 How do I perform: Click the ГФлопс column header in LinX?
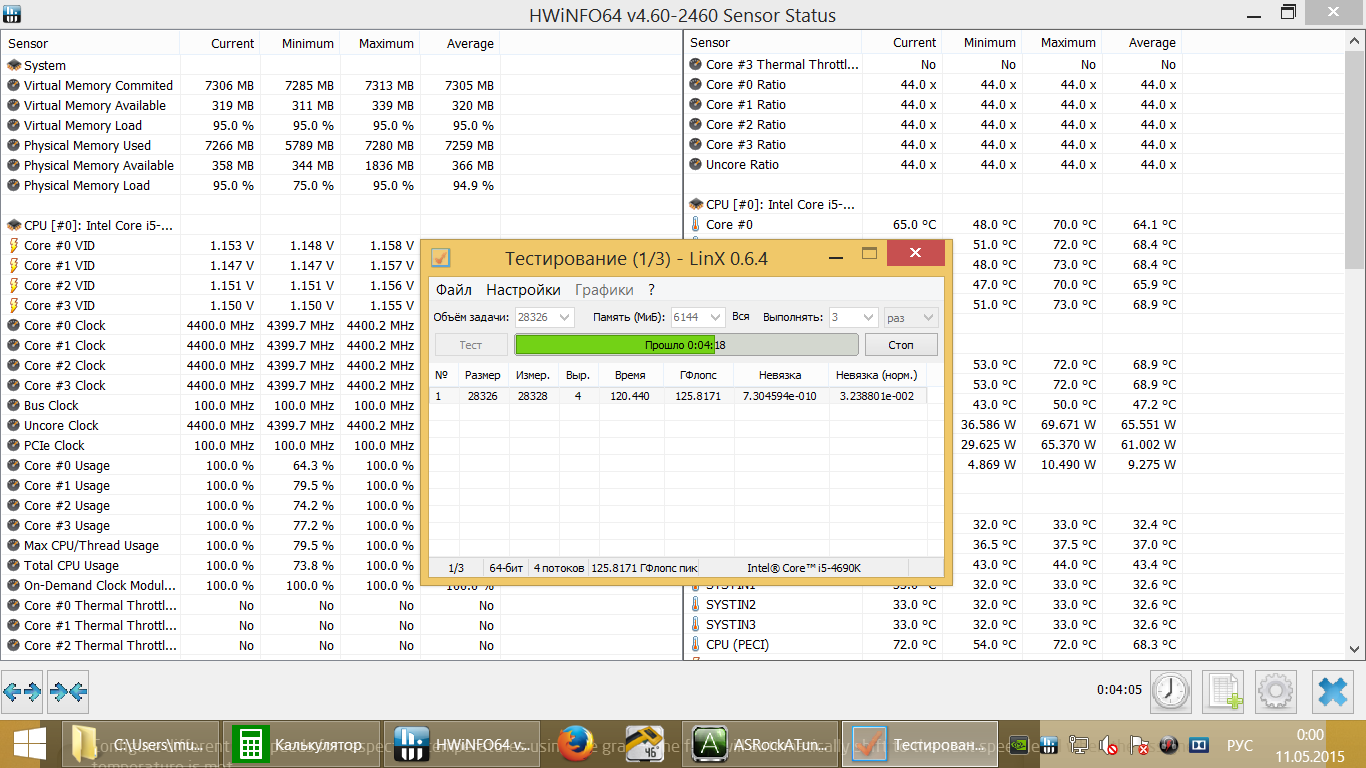coord(698,375)
